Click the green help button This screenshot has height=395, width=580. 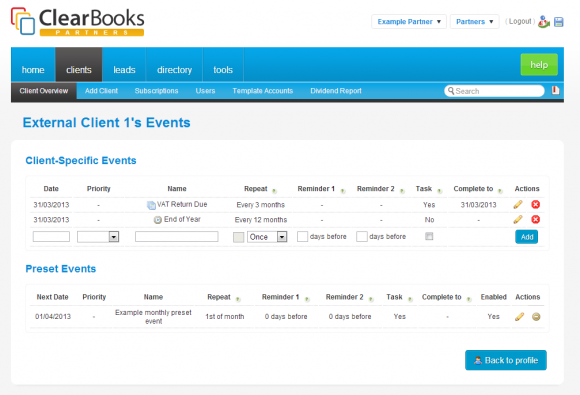click(539, 65)
